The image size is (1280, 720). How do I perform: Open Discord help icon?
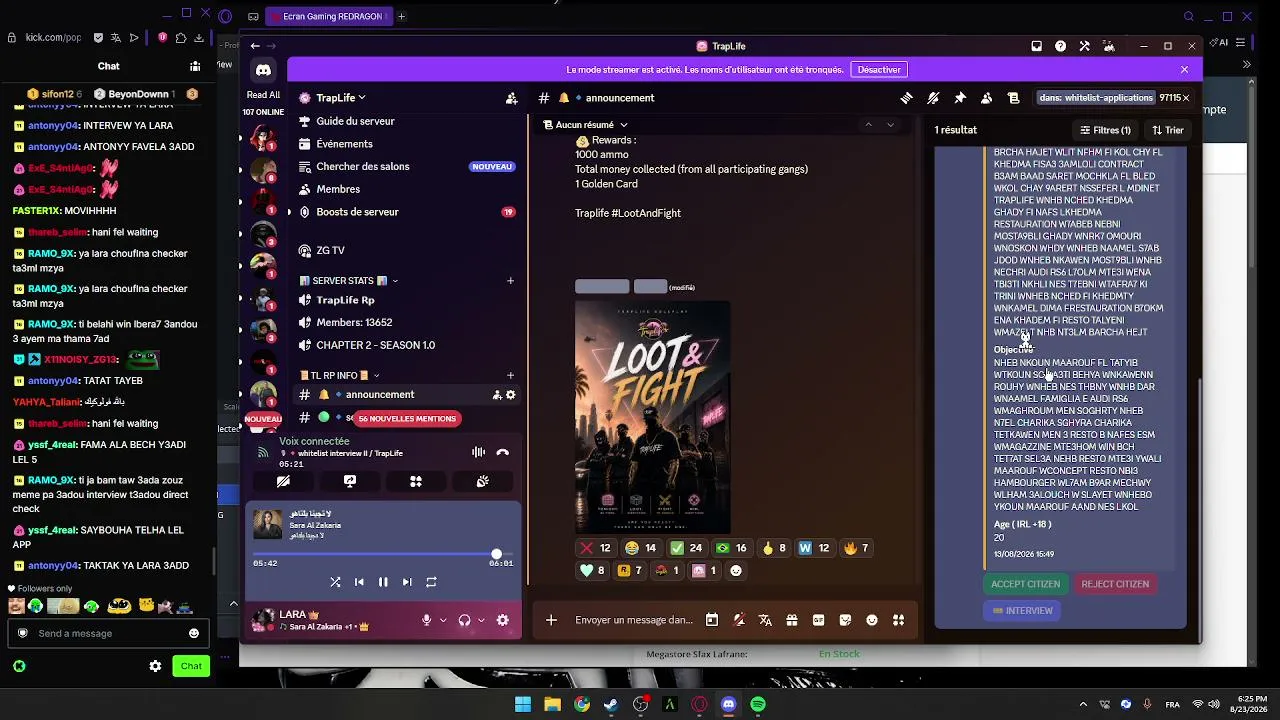click(1060, 46)
